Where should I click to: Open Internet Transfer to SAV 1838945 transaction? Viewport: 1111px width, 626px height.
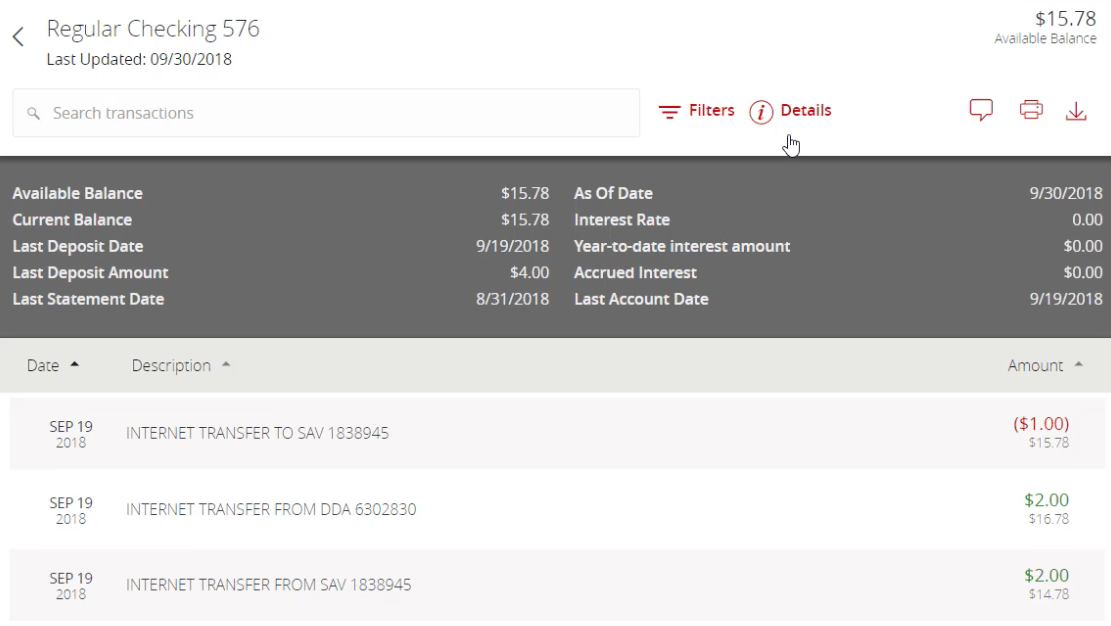click(x=257, y=434)
